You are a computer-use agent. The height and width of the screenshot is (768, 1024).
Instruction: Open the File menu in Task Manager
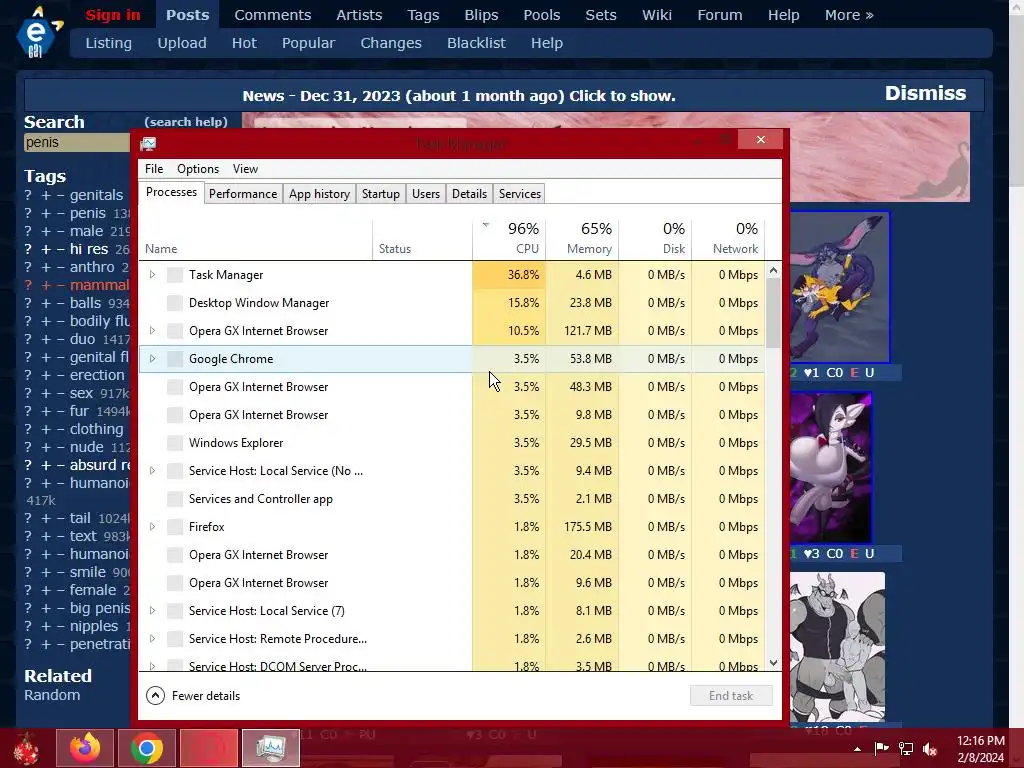154,168
